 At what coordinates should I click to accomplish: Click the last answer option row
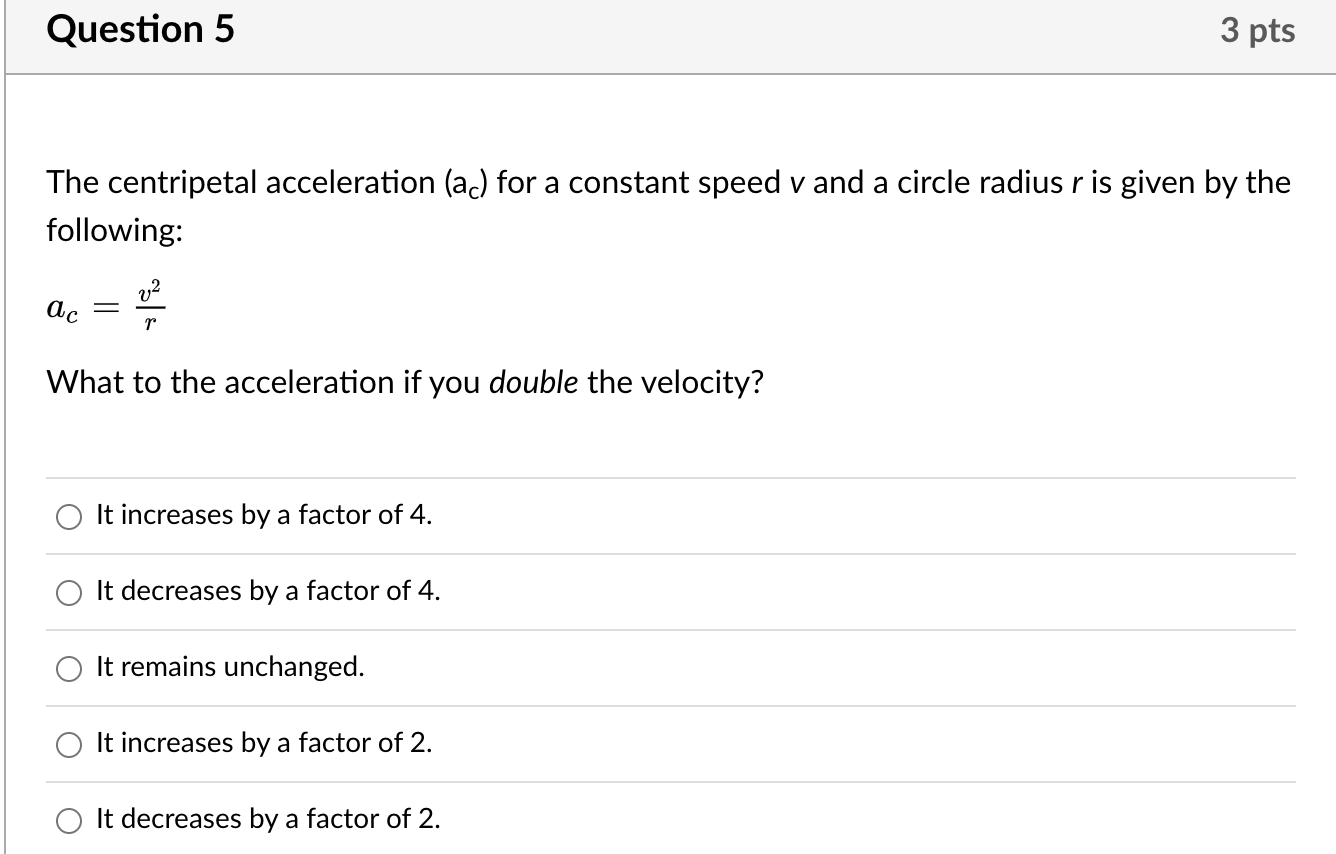[x=668, y=819]
